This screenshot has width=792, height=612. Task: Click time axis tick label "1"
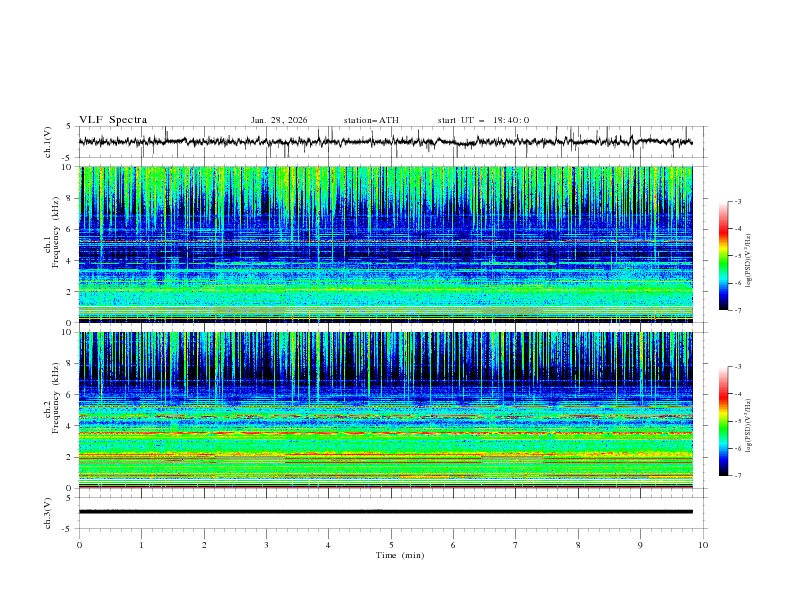pyautogui.click(x=141, y=545)
